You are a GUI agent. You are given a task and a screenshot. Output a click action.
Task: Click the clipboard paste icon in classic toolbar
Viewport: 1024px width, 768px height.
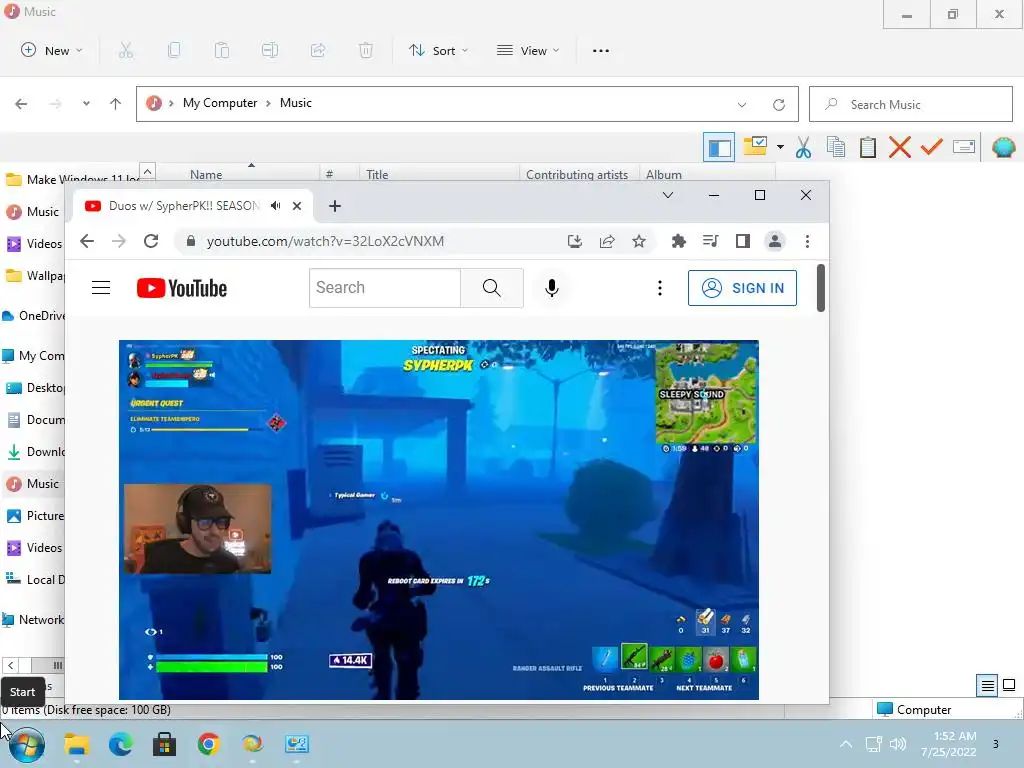(867, 148)
